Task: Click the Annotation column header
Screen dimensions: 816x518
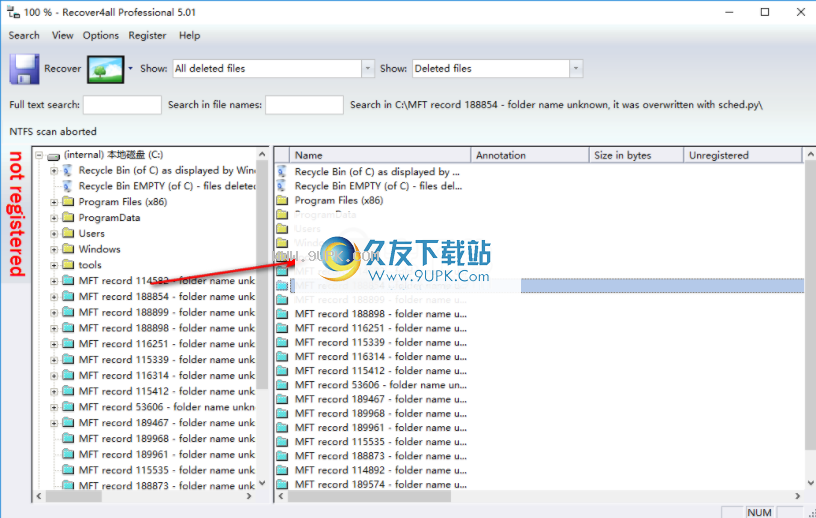Action: click(x=530, y=155)
